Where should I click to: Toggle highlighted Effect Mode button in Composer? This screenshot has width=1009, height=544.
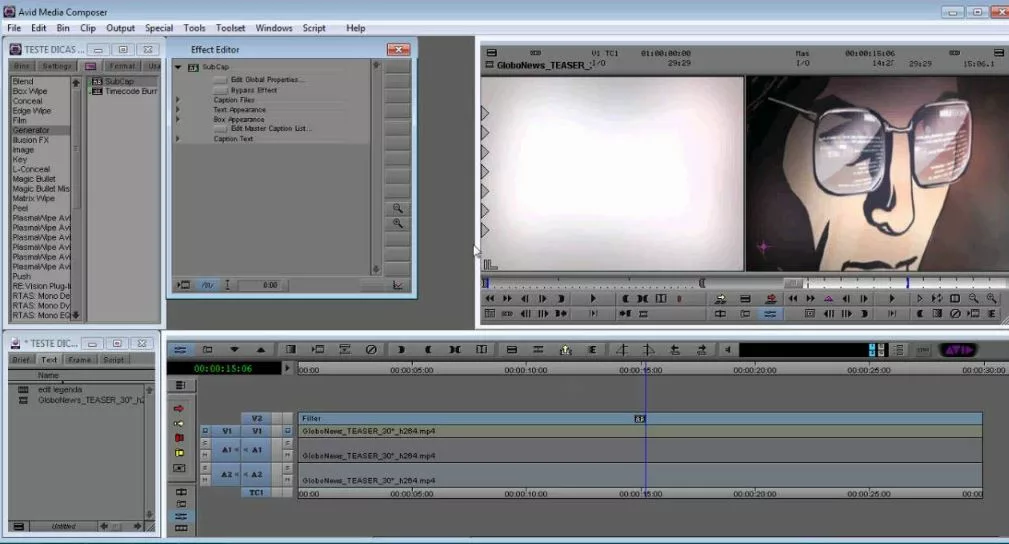point(770,314)
